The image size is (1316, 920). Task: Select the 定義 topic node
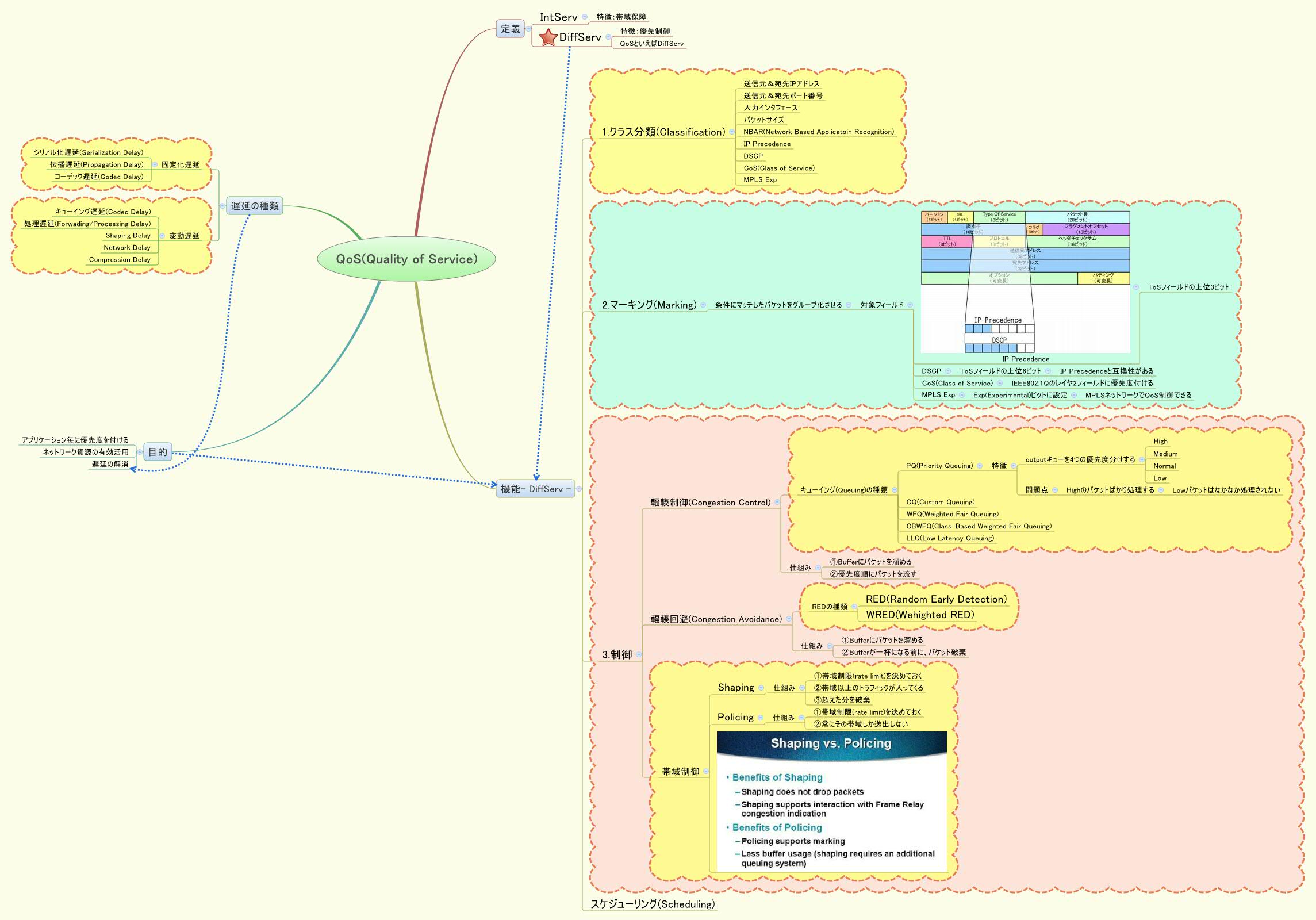510,29
